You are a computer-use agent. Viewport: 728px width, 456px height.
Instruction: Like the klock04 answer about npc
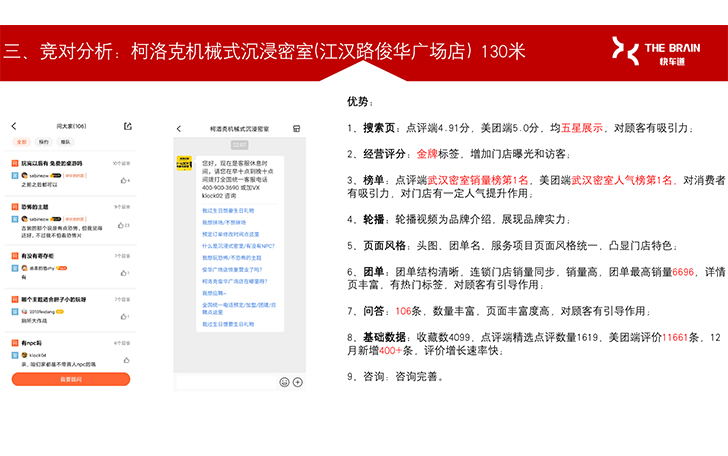click(x=126, y=360)
